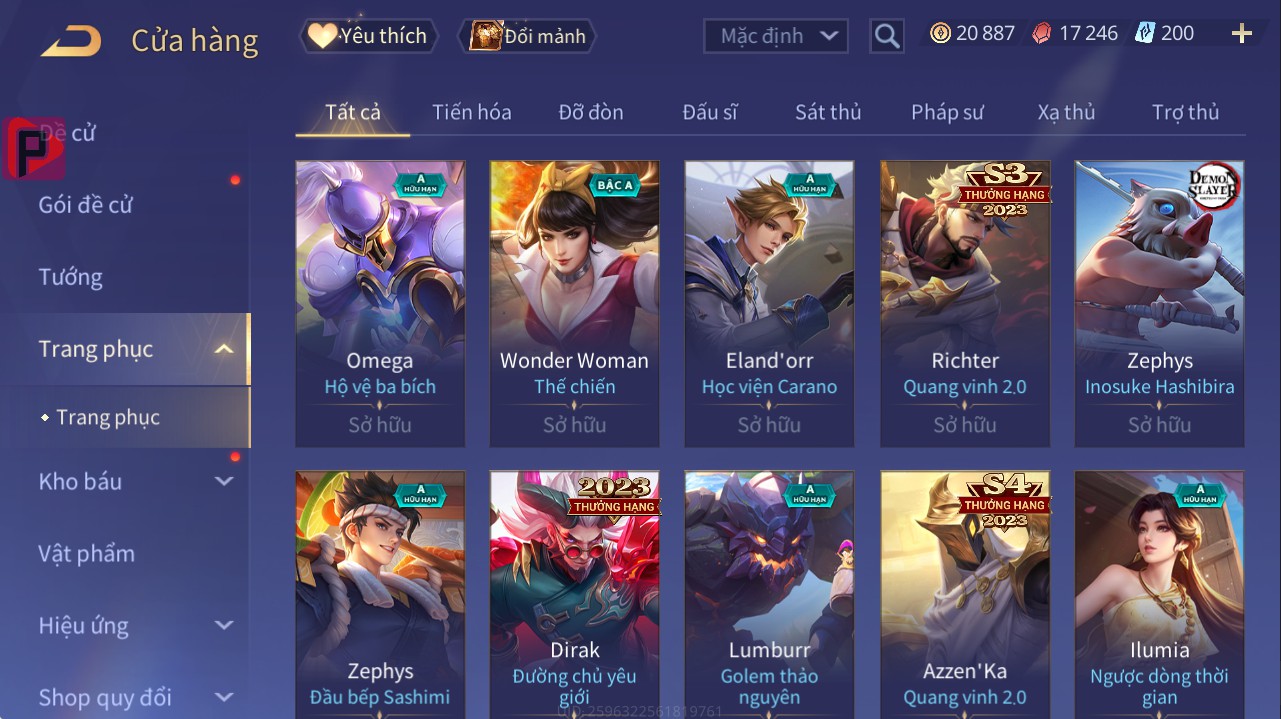Viewport: 1281px width, 719px height.
Task: Switch to the Pháp sư tab
Action: [x=947, y=112]
